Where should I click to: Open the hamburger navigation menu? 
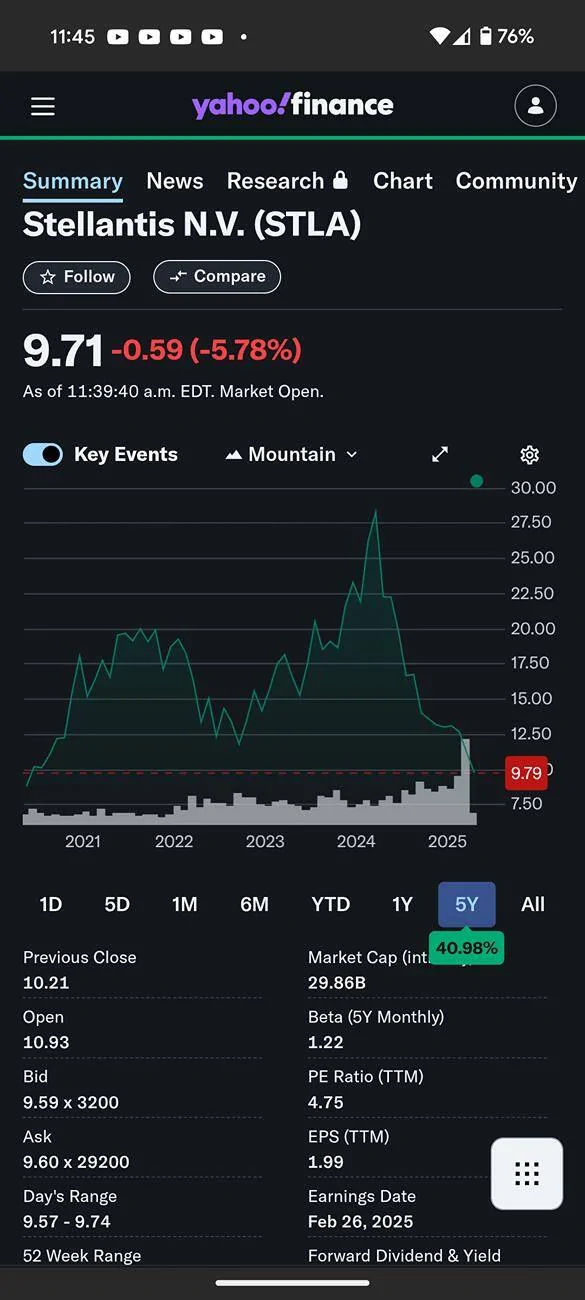43,106
